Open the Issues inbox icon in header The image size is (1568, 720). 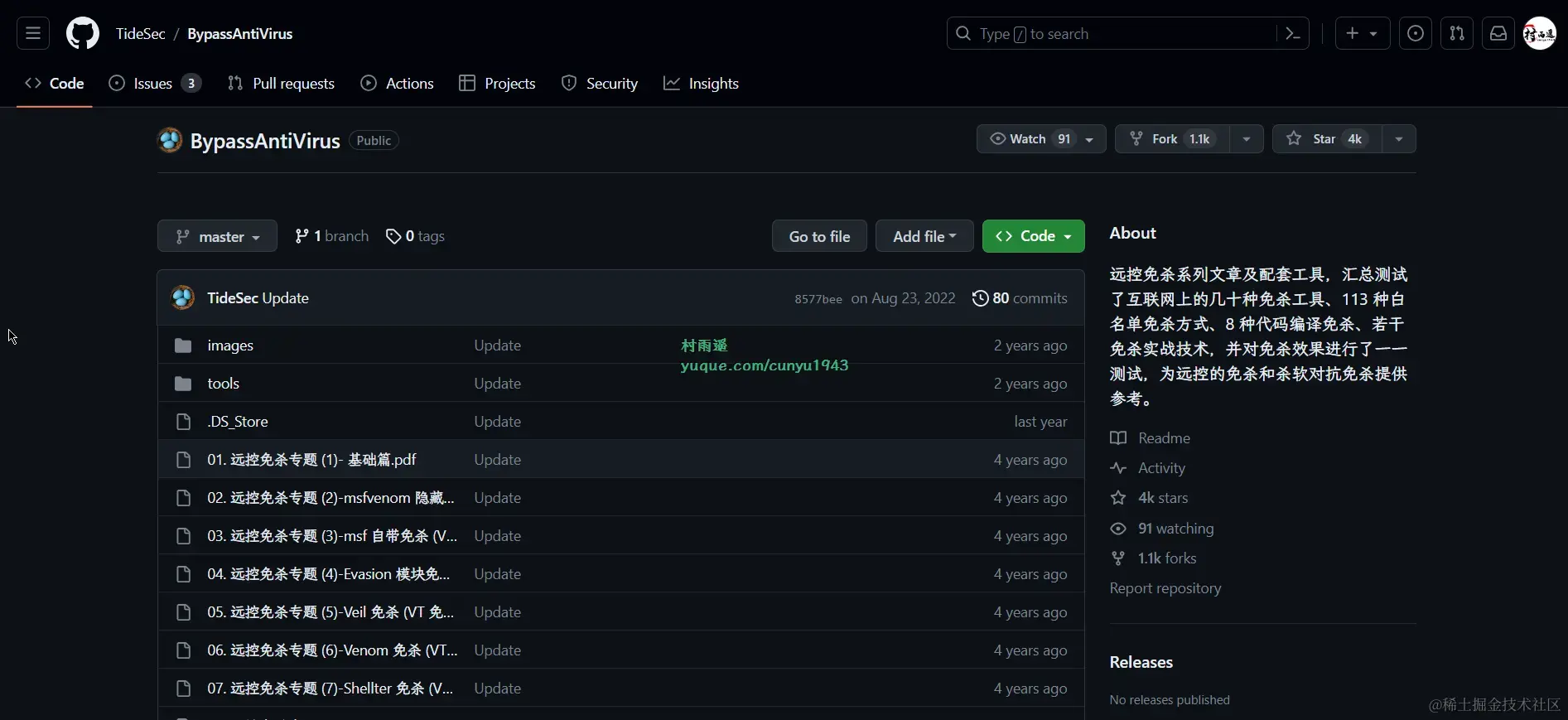tap(1416, 34)
